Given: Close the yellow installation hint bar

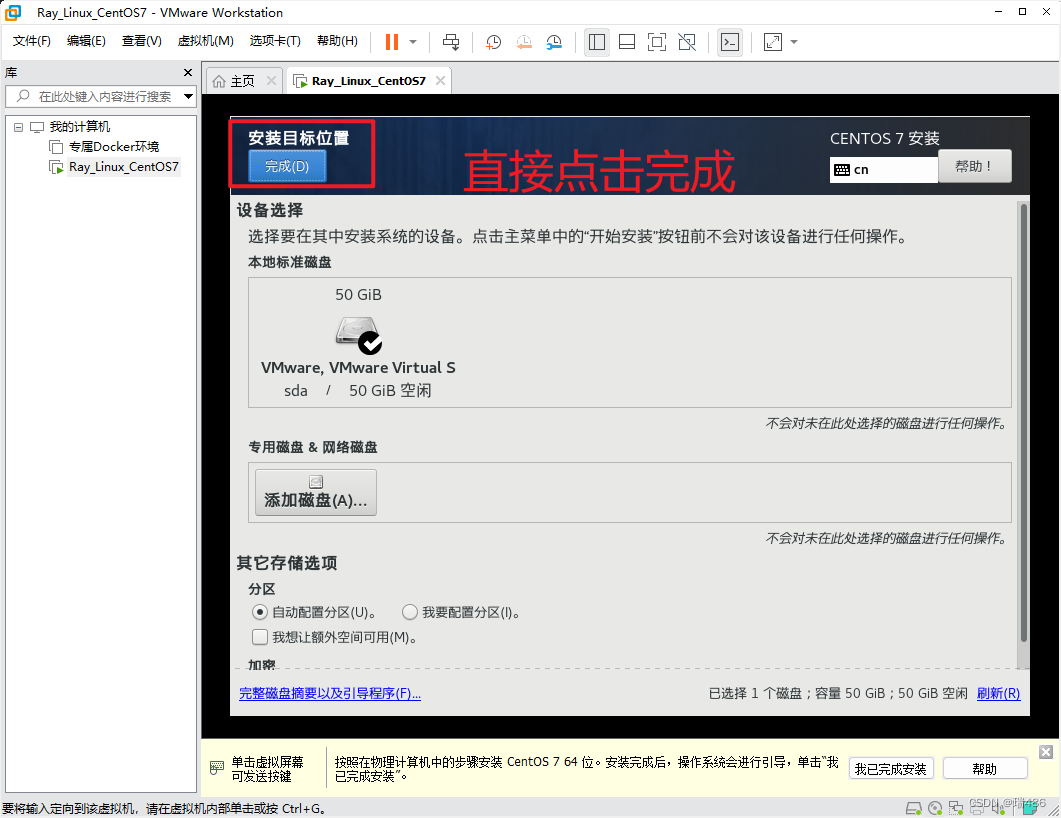Looking at the screenshot, I should coord(1046,752).
